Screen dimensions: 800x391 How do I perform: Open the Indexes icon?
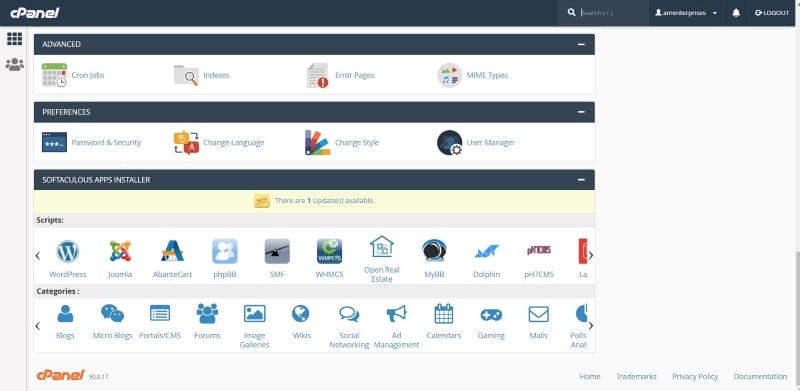click(x=186, y=75)
